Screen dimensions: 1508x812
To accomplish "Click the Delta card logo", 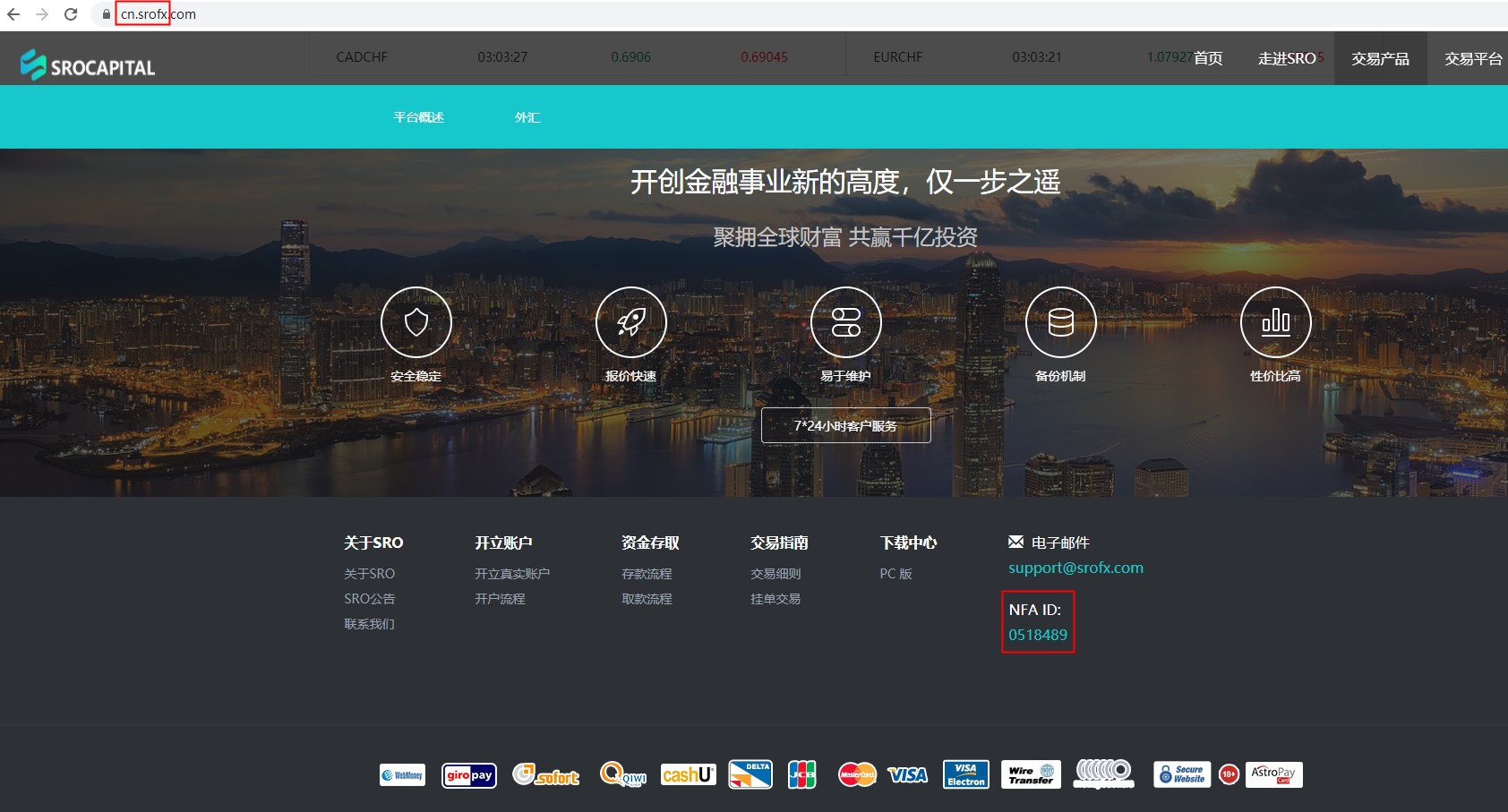I will point(750,774).
